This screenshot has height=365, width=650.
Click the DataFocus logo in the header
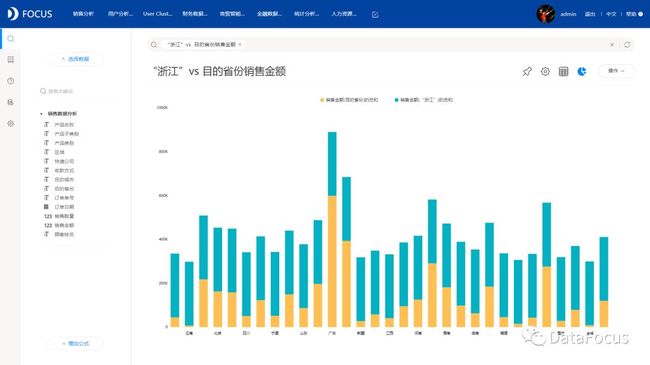point(30,14)
